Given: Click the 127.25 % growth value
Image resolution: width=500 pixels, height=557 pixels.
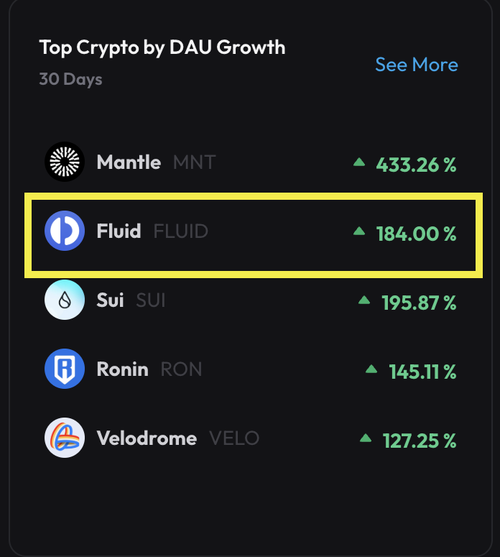Looking at the screenshot, I should tap(419, 441).
